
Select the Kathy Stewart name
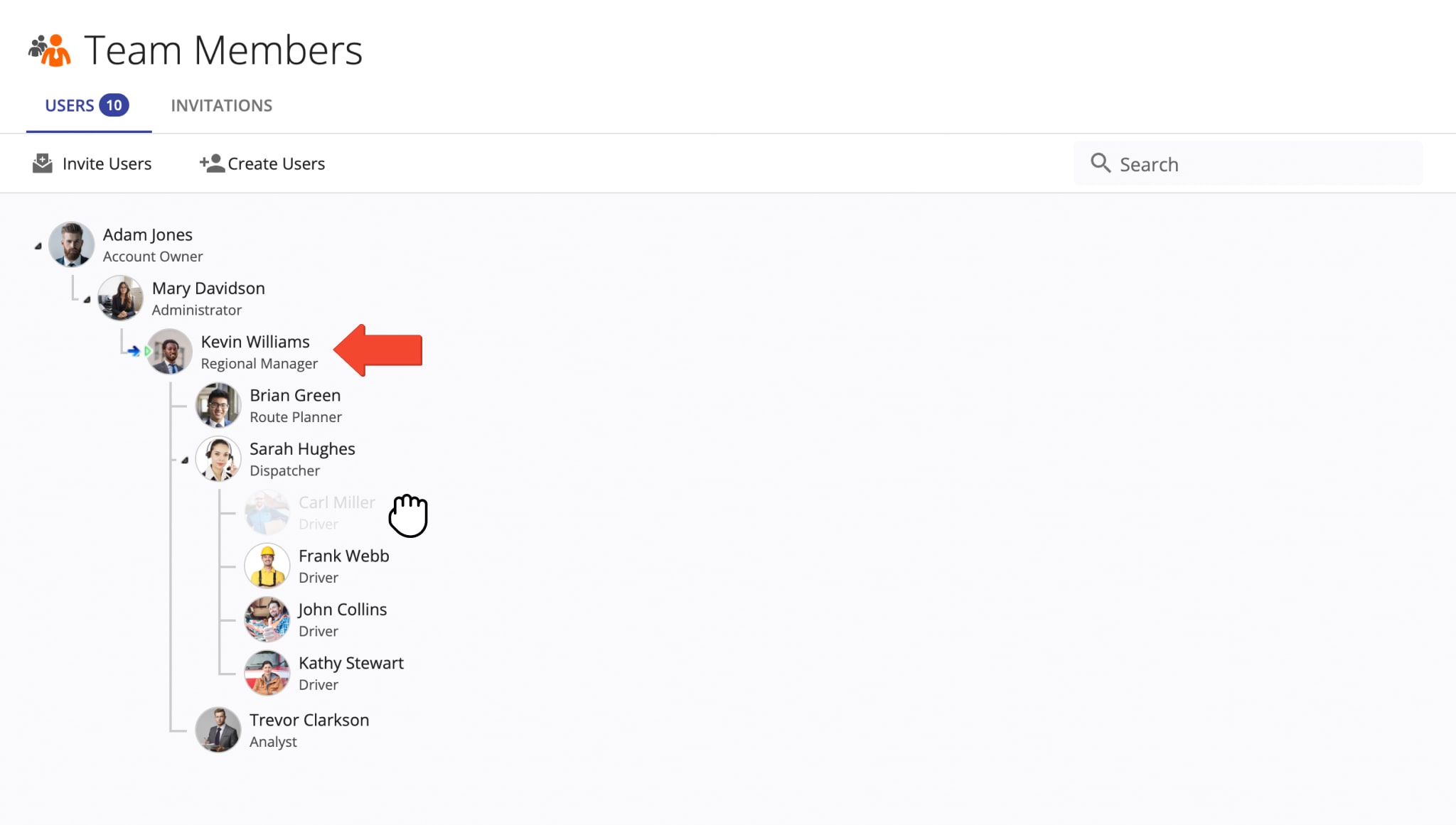point(351,663)
